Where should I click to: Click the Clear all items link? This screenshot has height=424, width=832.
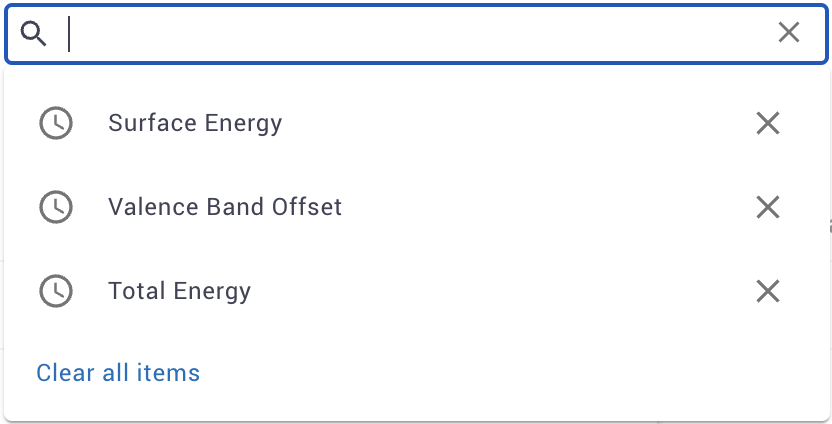[x=118, y=373]
